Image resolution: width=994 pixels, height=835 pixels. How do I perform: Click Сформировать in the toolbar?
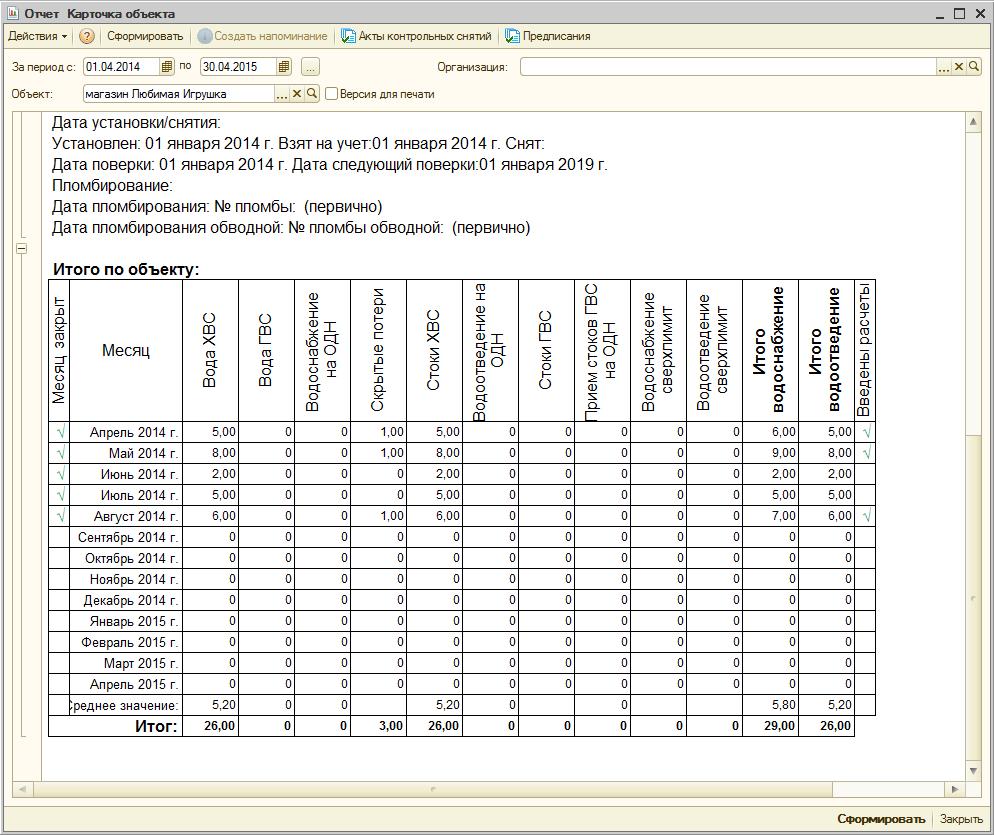click(x=145, y=36)
